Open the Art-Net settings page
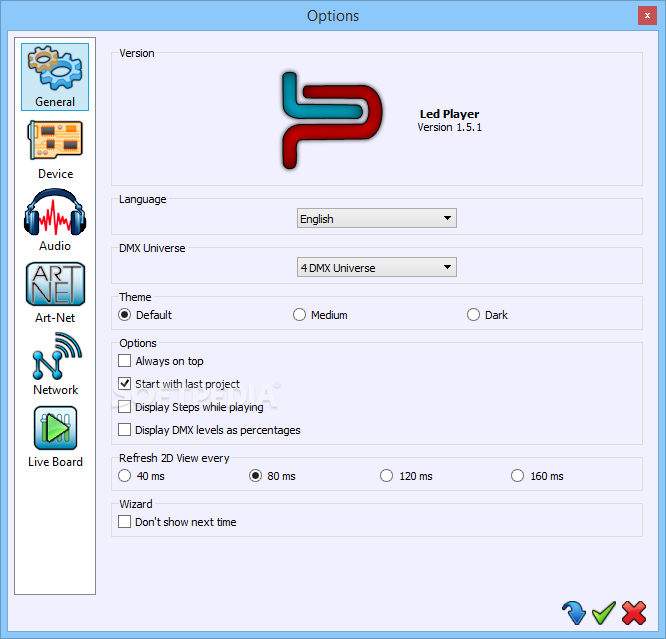 [x=55, y=292]
